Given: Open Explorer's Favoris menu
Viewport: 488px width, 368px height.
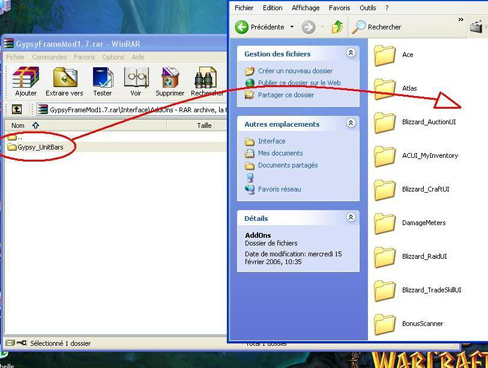Looking at the screenshot, I should pyautogui.click(x=339, y=8).
